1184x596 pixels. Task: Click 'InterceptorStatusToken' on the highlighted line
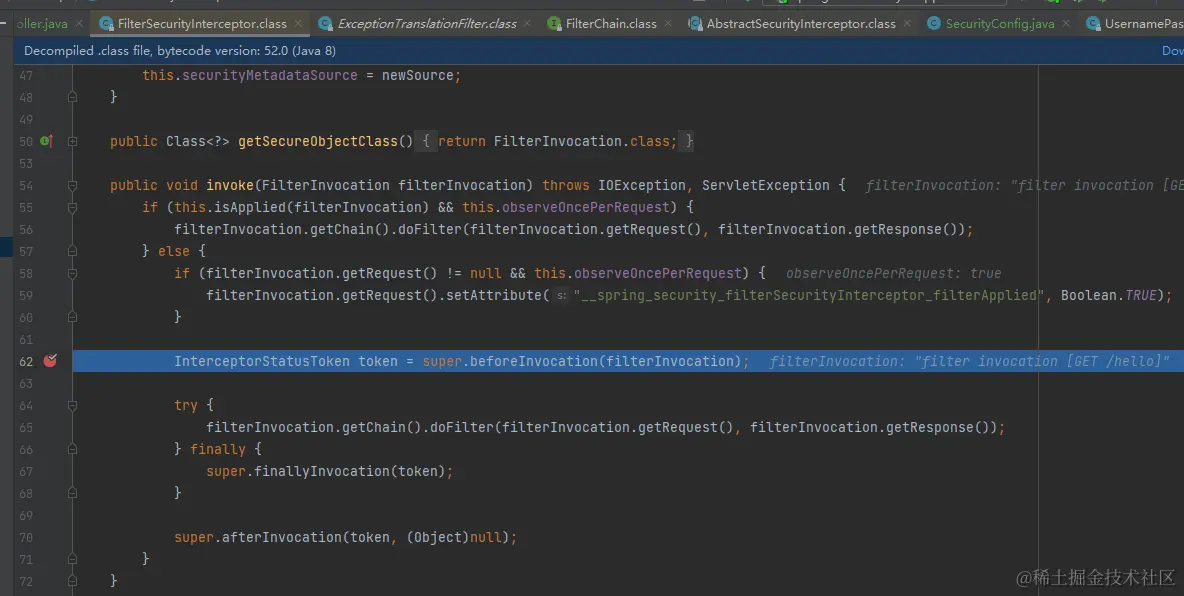(x=262, y=361)
